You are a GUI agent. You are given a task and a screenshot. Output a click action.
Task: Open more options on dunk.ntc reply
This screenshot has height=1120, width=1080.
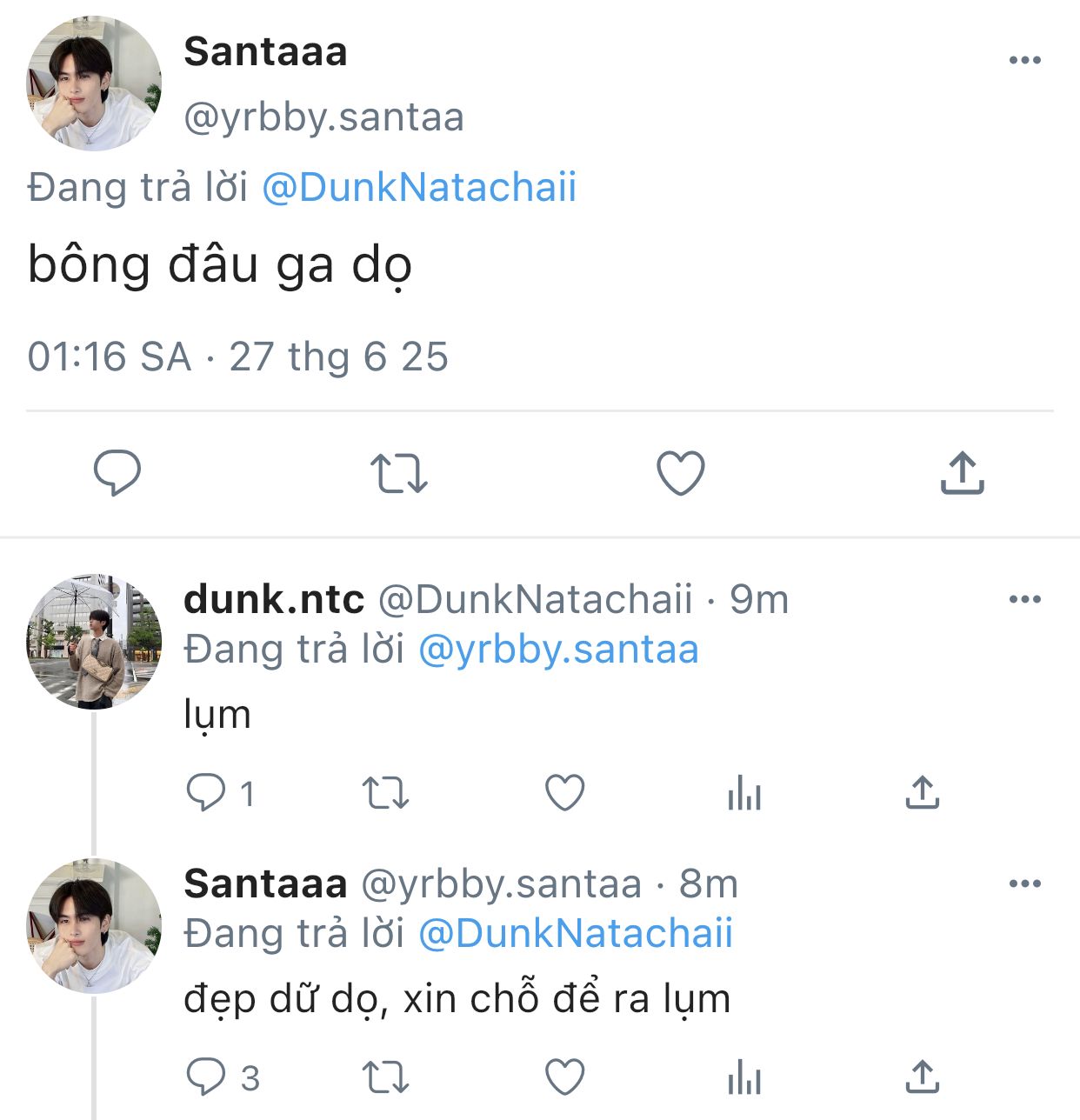tap(1025, 599)
